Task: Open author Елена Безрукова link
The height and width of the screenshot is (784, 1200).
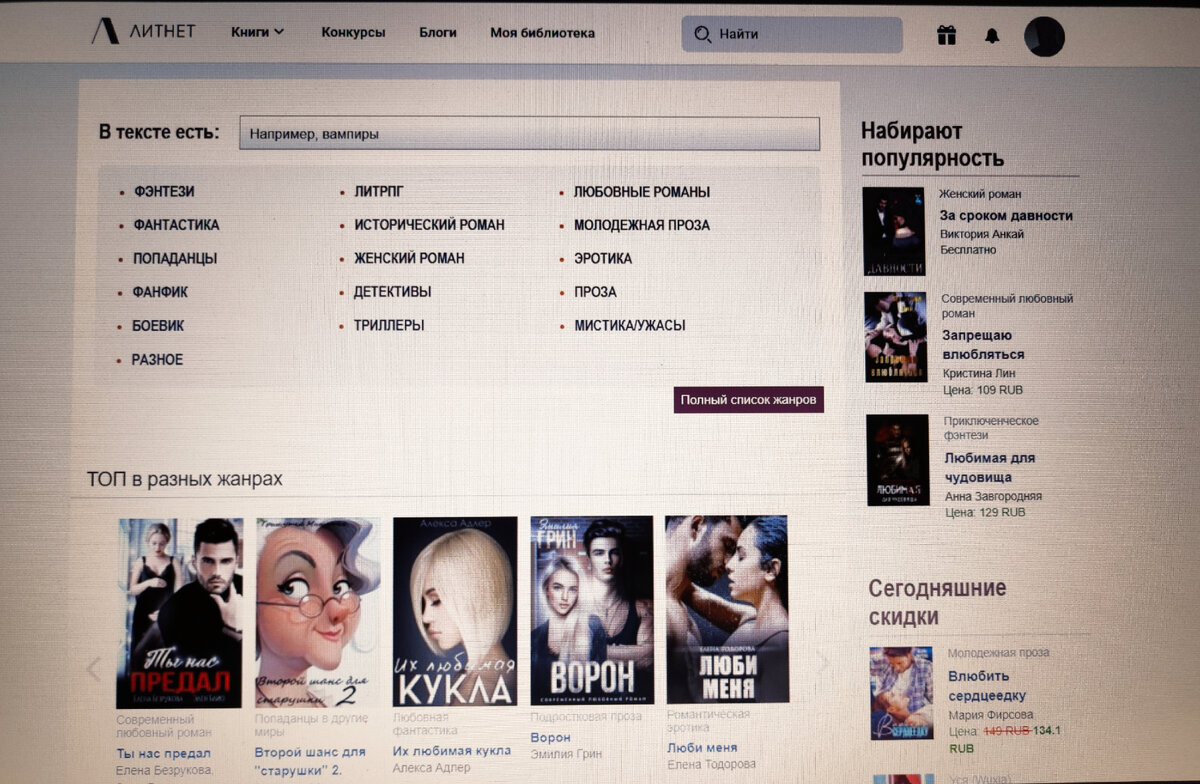Action: pos(165,770)
